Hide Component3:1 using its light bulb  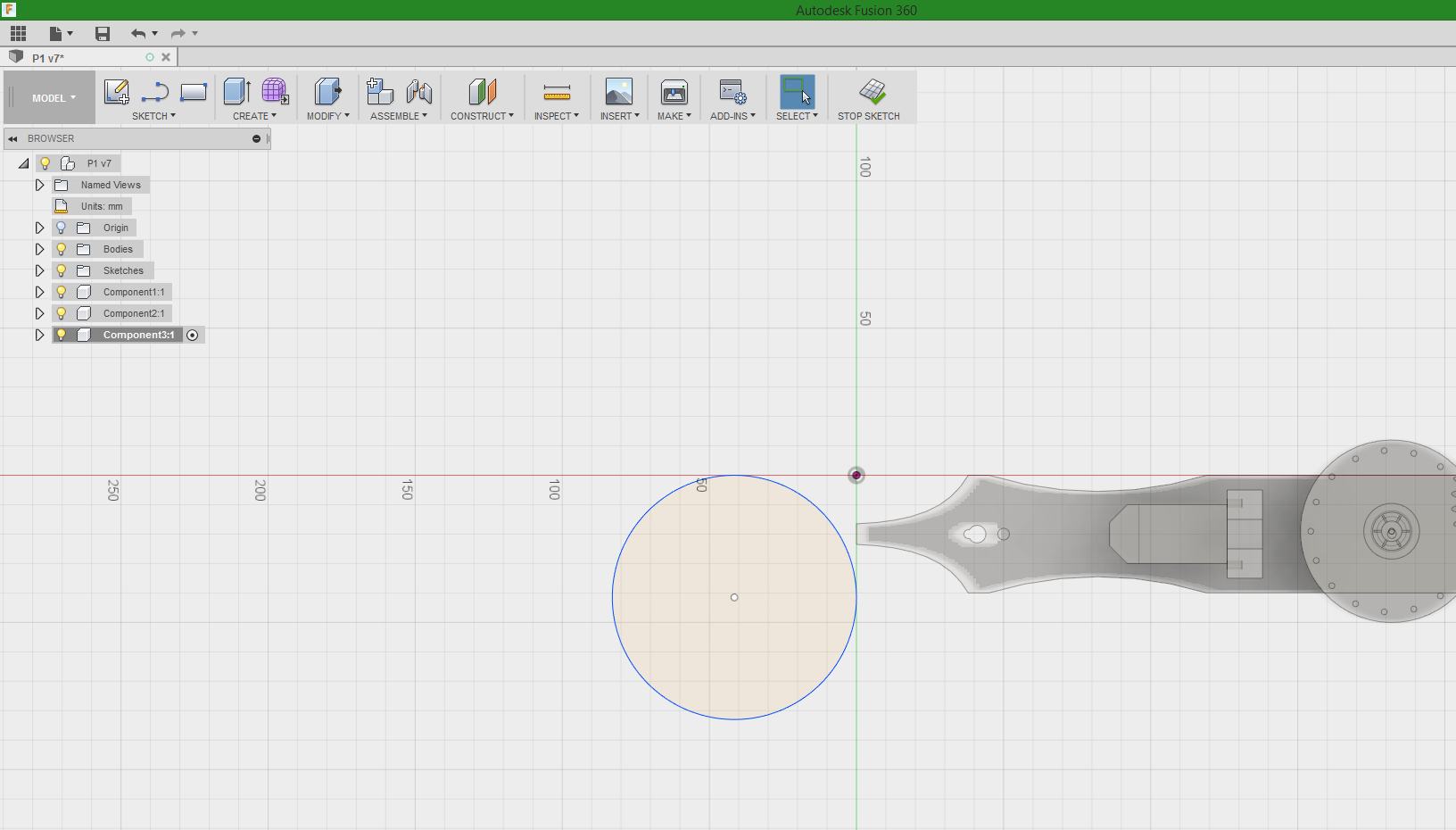(62, 335)
